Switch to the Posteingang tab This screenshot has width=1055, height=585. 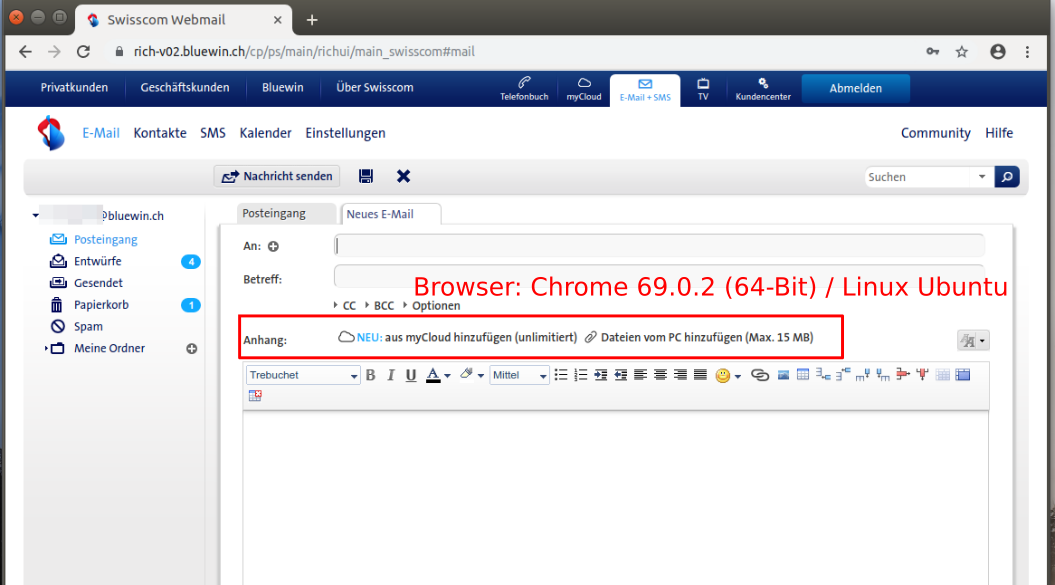tap(286, 213)
